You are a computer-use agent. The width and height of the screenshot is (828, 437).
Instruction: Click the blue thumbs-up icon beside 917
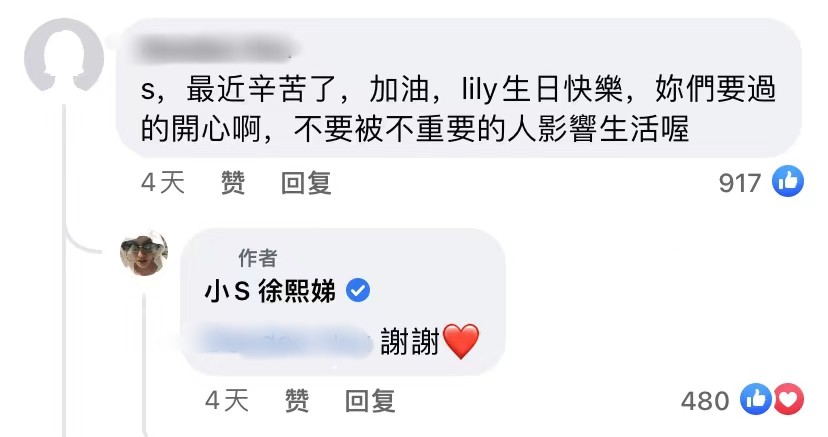[788, 181]
